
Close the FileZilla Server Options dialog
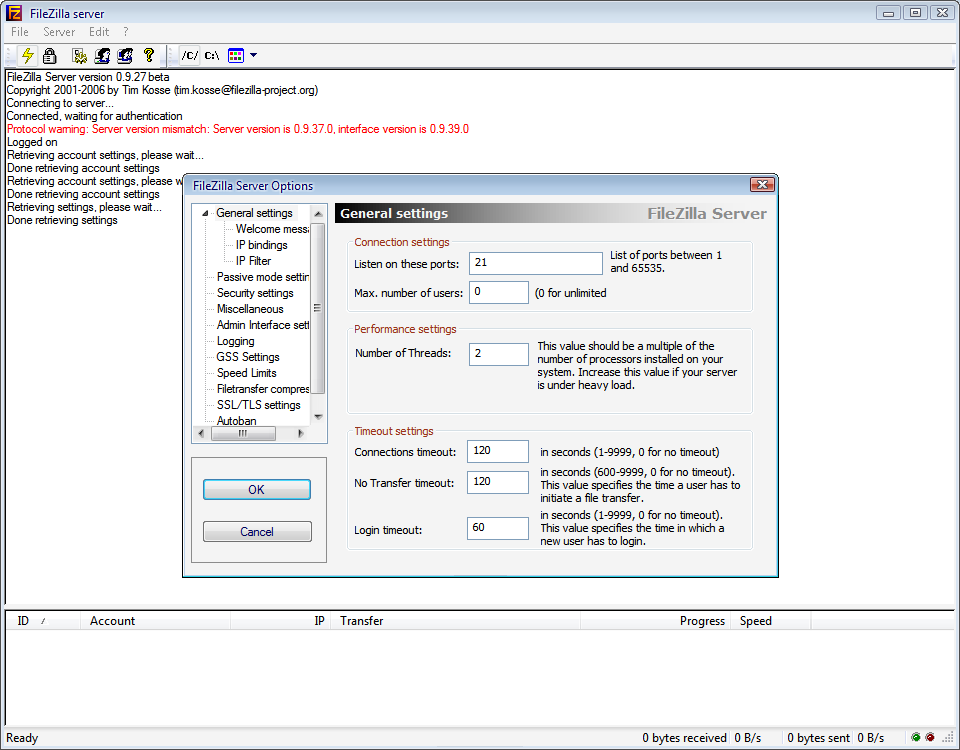coord(762,184)
